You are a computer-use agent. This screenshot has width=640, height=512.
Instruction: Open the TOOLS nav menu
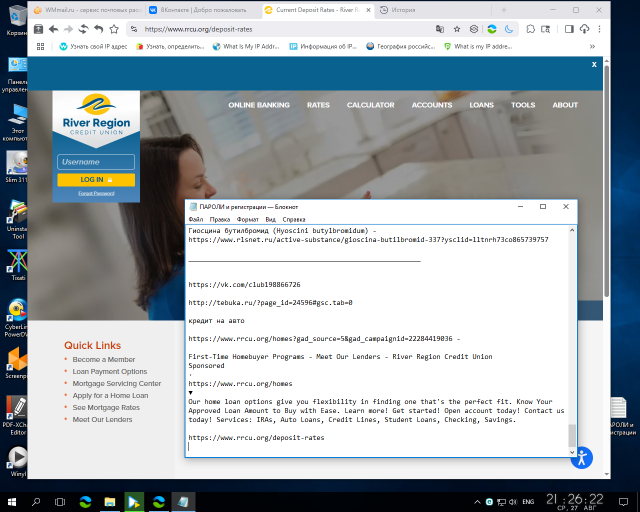point(523,105)
